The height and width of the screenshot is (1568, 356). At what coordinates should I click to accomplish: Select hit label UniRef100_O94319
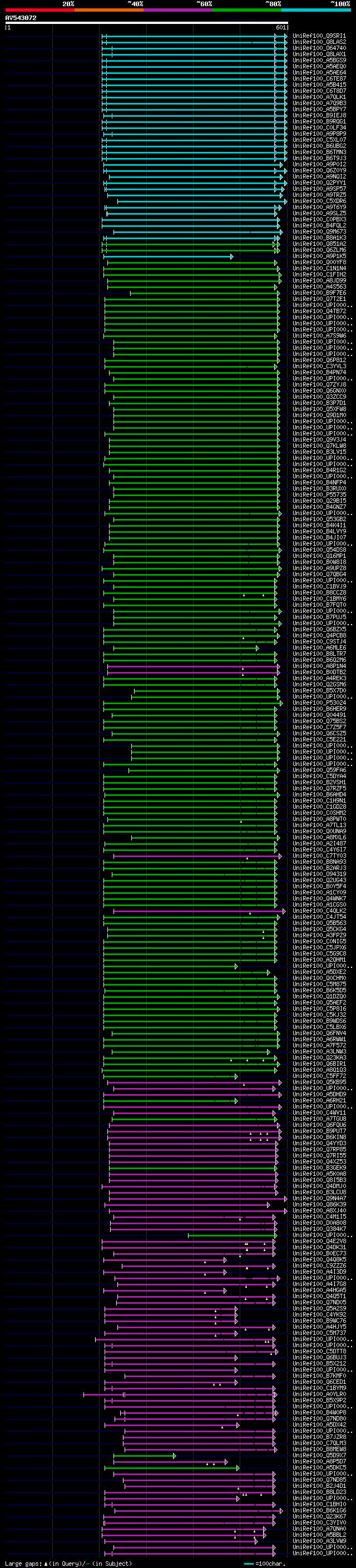tap(319, 874)
